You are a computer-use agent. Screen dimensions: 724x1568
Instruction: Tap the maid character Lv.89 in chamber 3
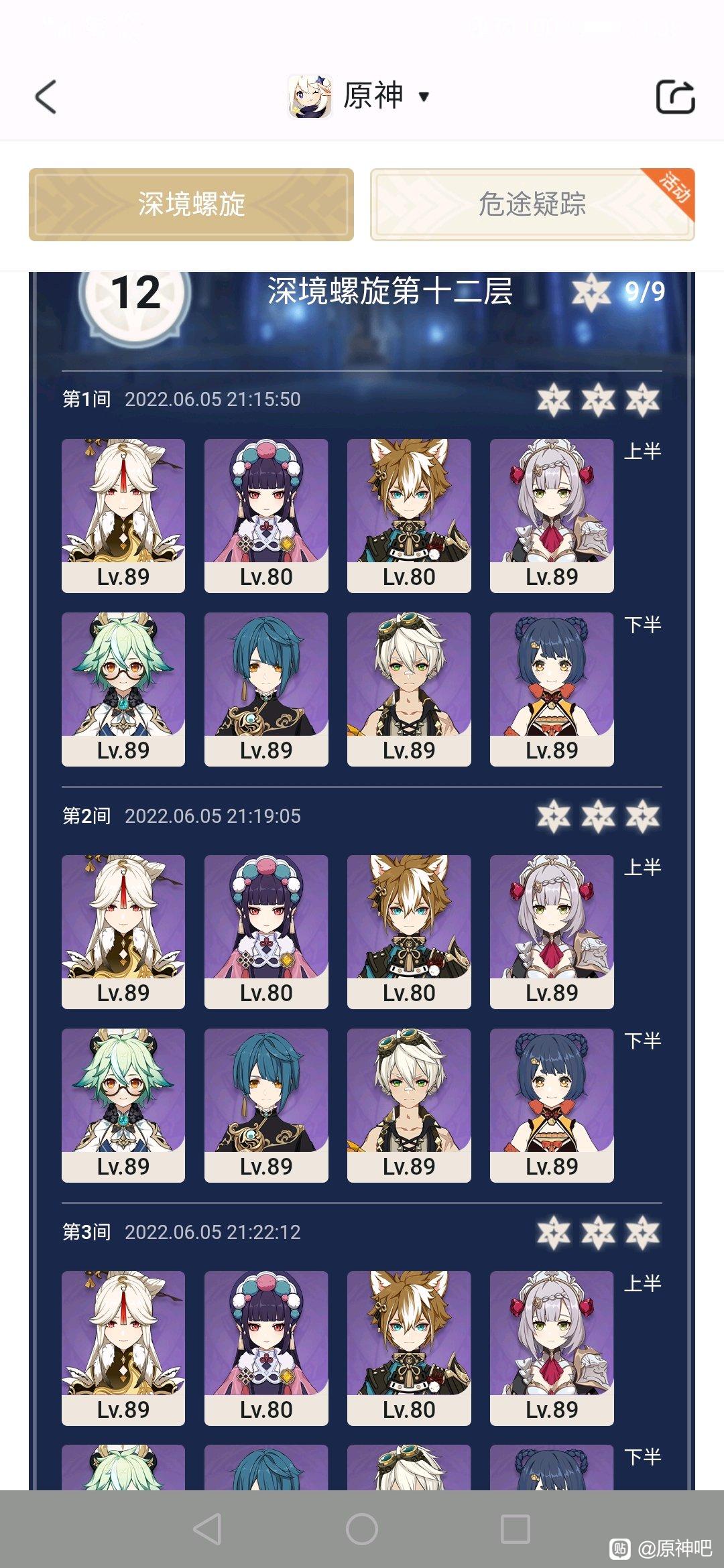(x=552, y=1348)
